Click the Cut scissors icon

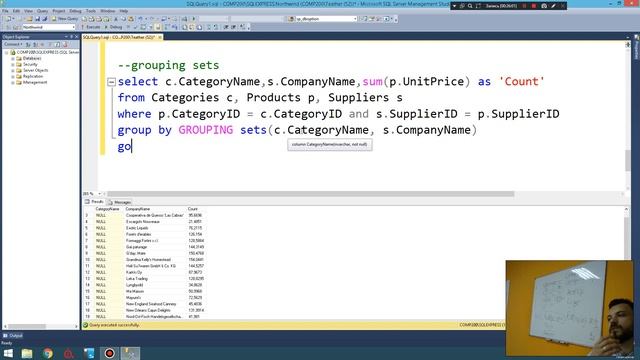point(116,19)
